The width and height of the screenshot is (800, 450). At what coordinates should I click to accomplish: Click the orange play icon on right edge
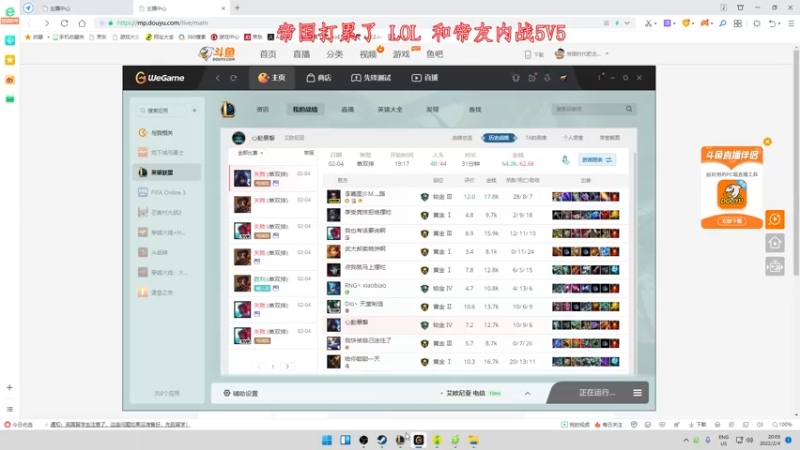(774, 219)
